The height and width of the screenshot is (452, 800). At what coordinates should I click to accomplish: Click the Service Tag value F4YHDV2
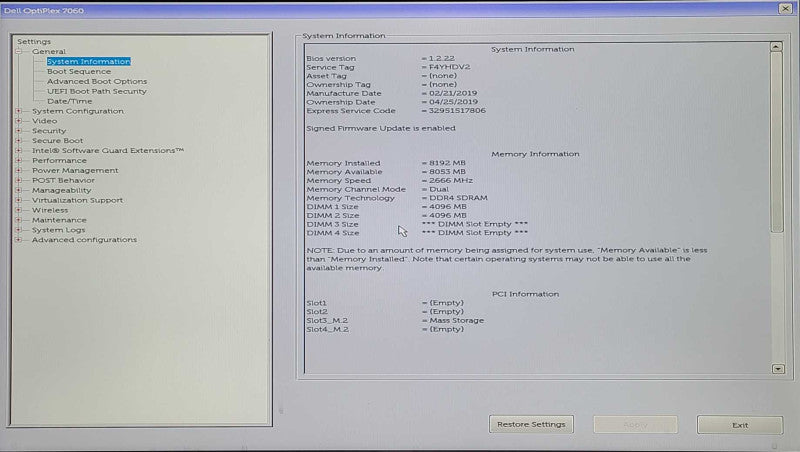coord(449,67)
